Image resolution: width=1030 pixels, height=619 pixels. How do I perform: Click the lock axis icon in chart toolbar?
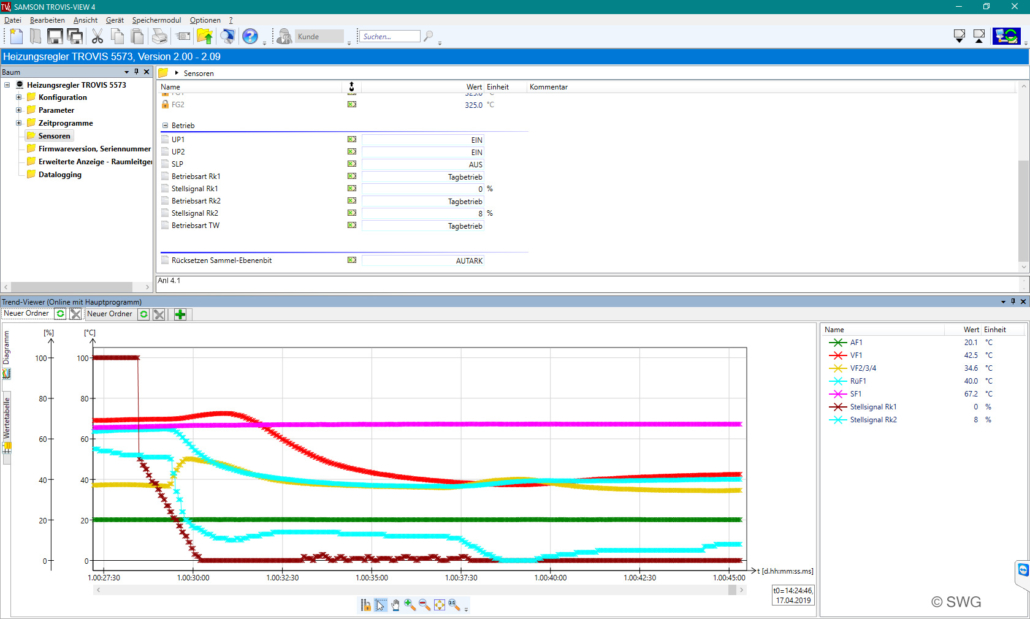[365, 605]
